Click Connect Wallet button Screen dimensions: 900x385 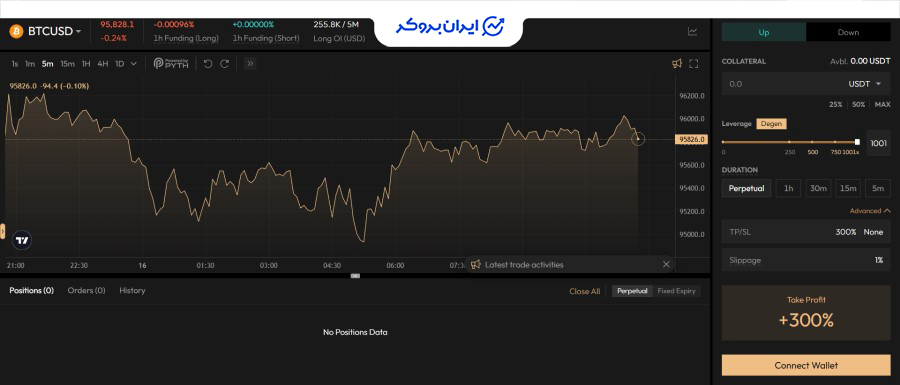[806, 365]
